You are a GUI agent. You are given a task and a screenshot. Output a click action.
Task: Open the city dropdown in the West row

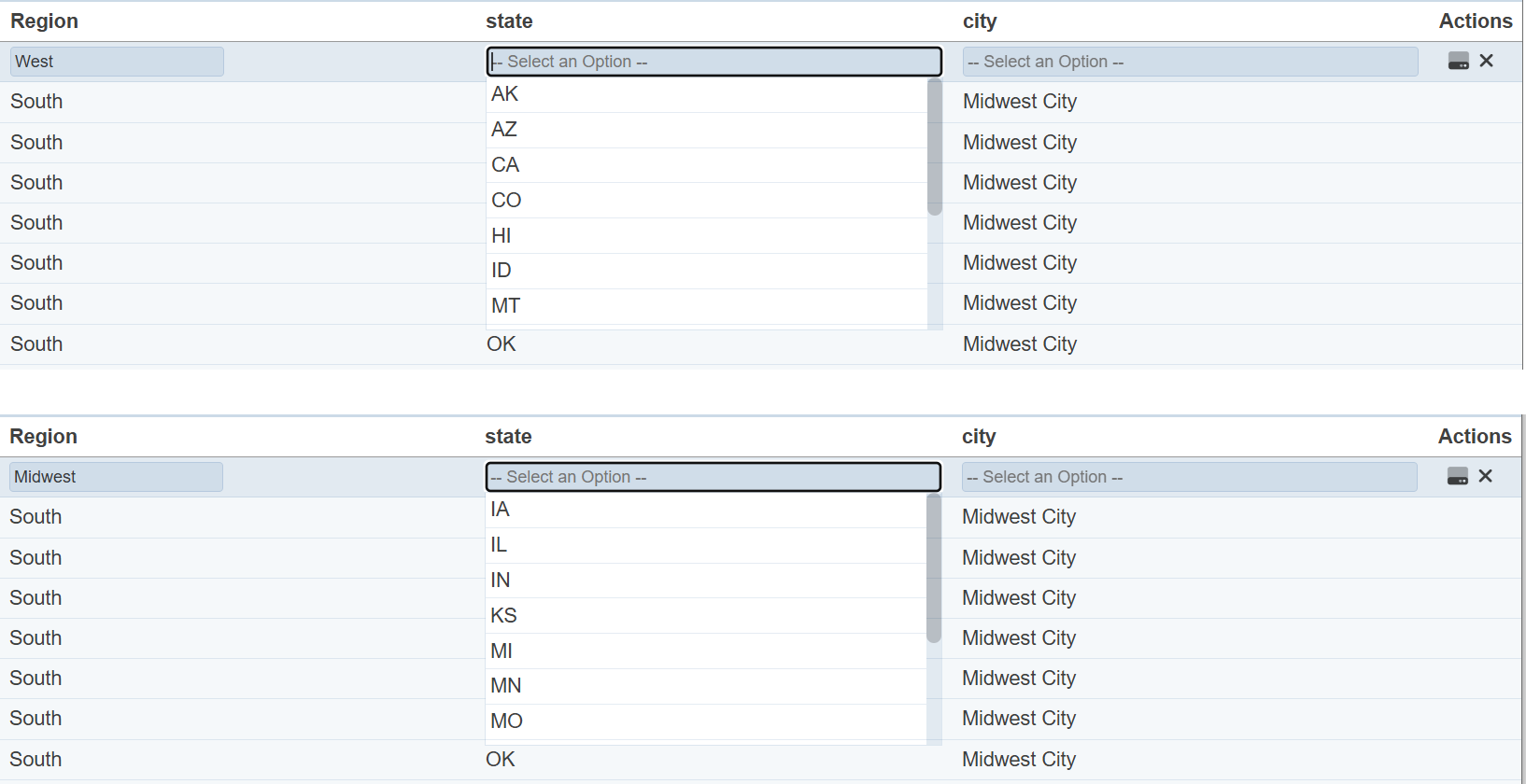click(1190, 62)
